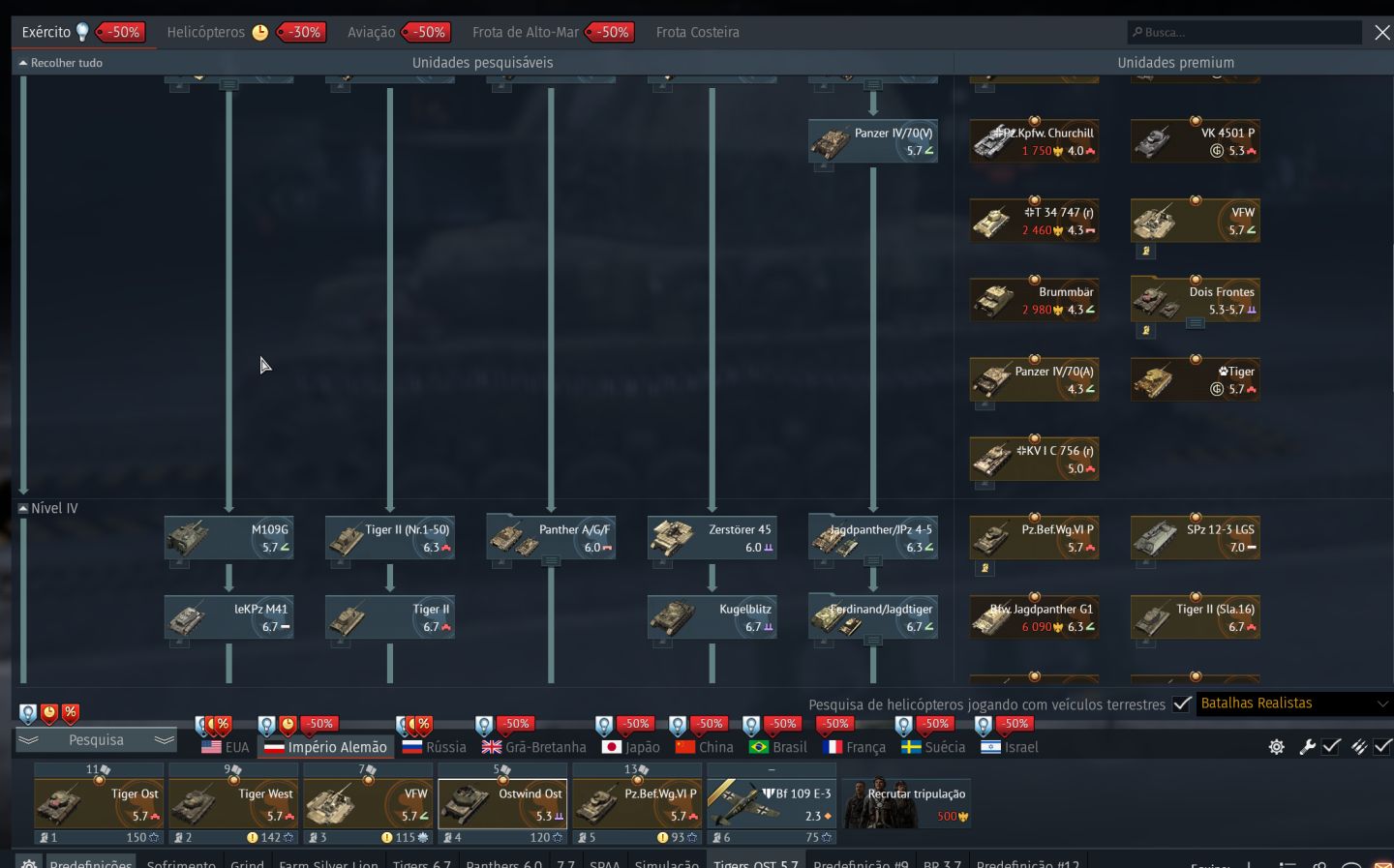This screenshot has width=1394, height=868.
Task: Select the Bf 109 E-3 crew slot
Action: coord(771,803)
